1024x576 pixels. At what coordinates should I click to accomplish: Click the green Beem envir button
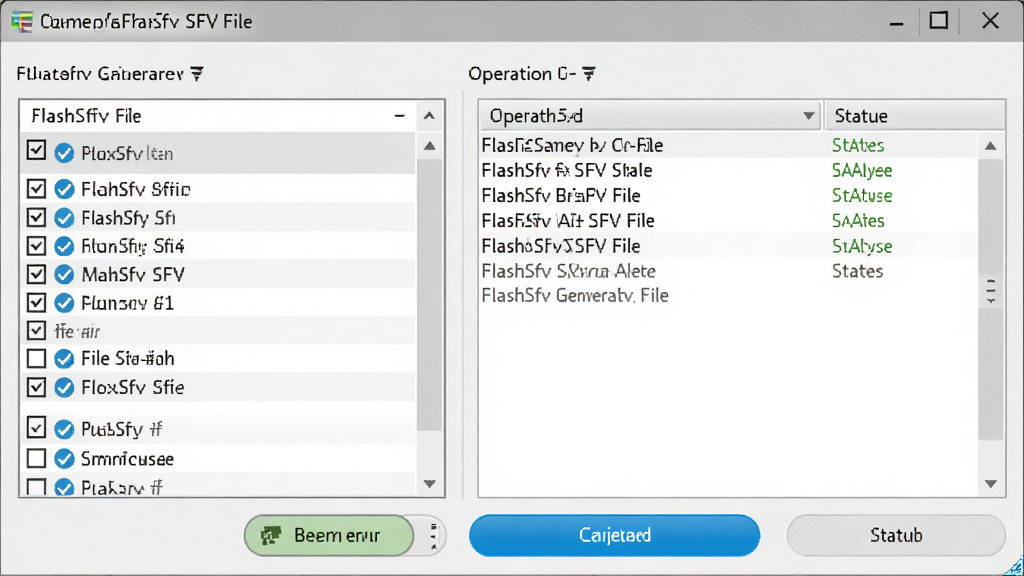329,536
